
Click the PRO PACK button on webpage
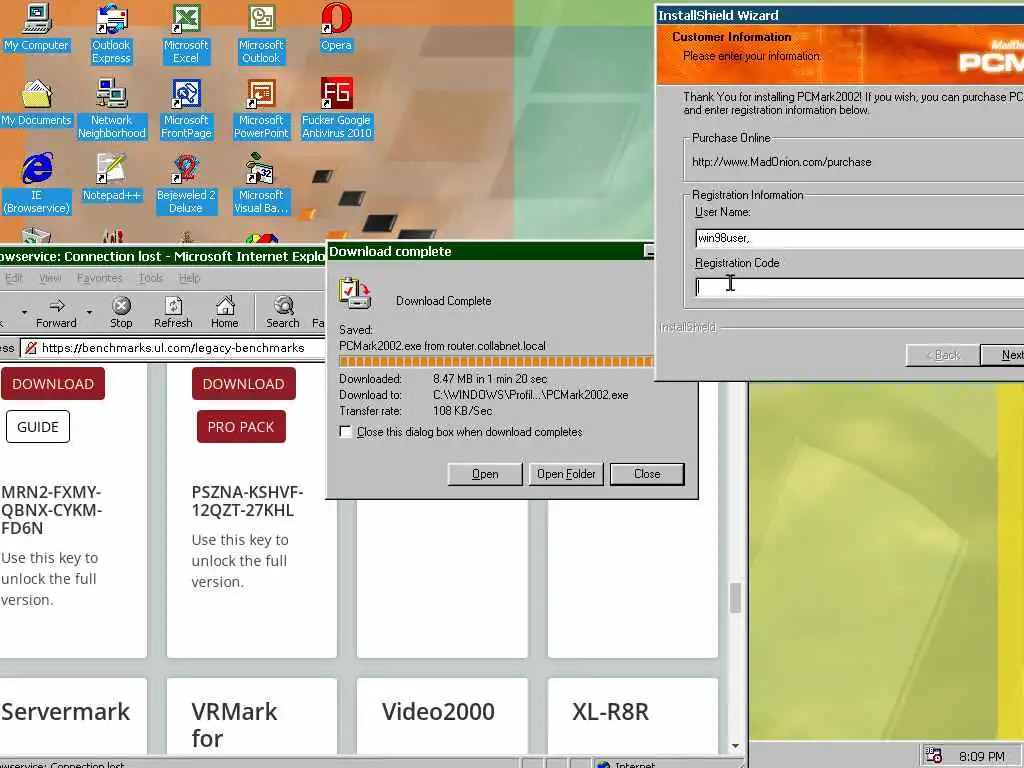241,426
